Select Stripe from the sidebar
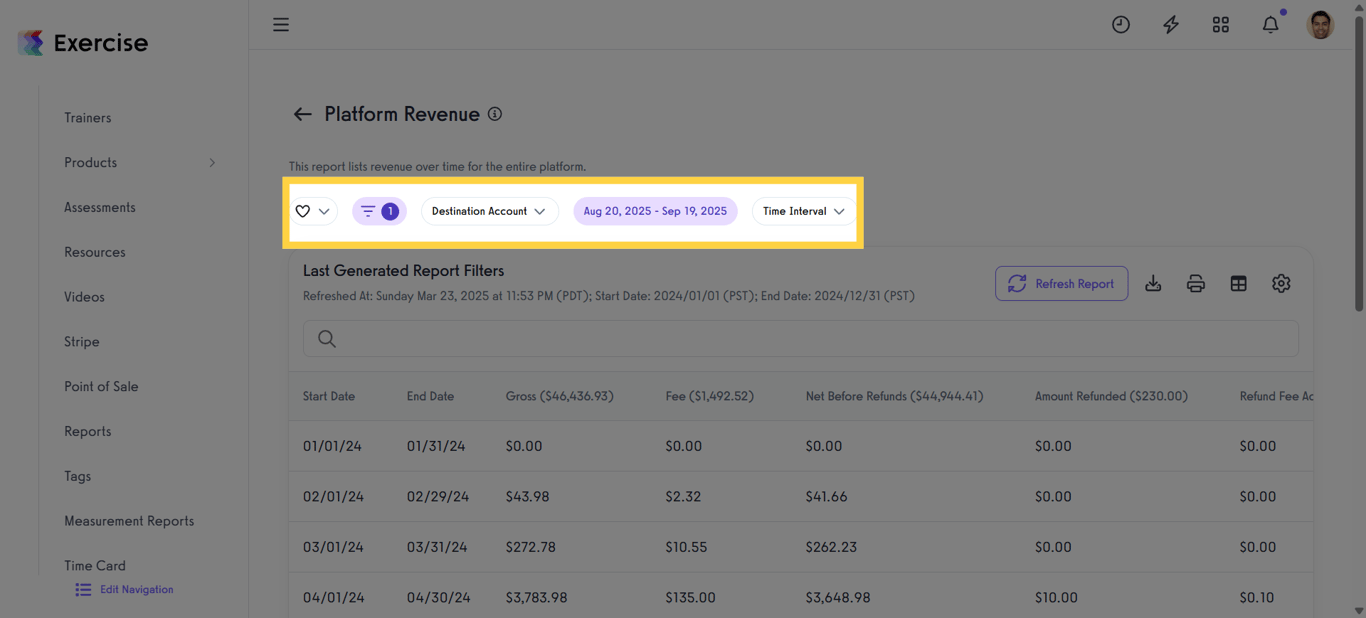The height and width of the screenshot is (618, 1366). point(81,341)
